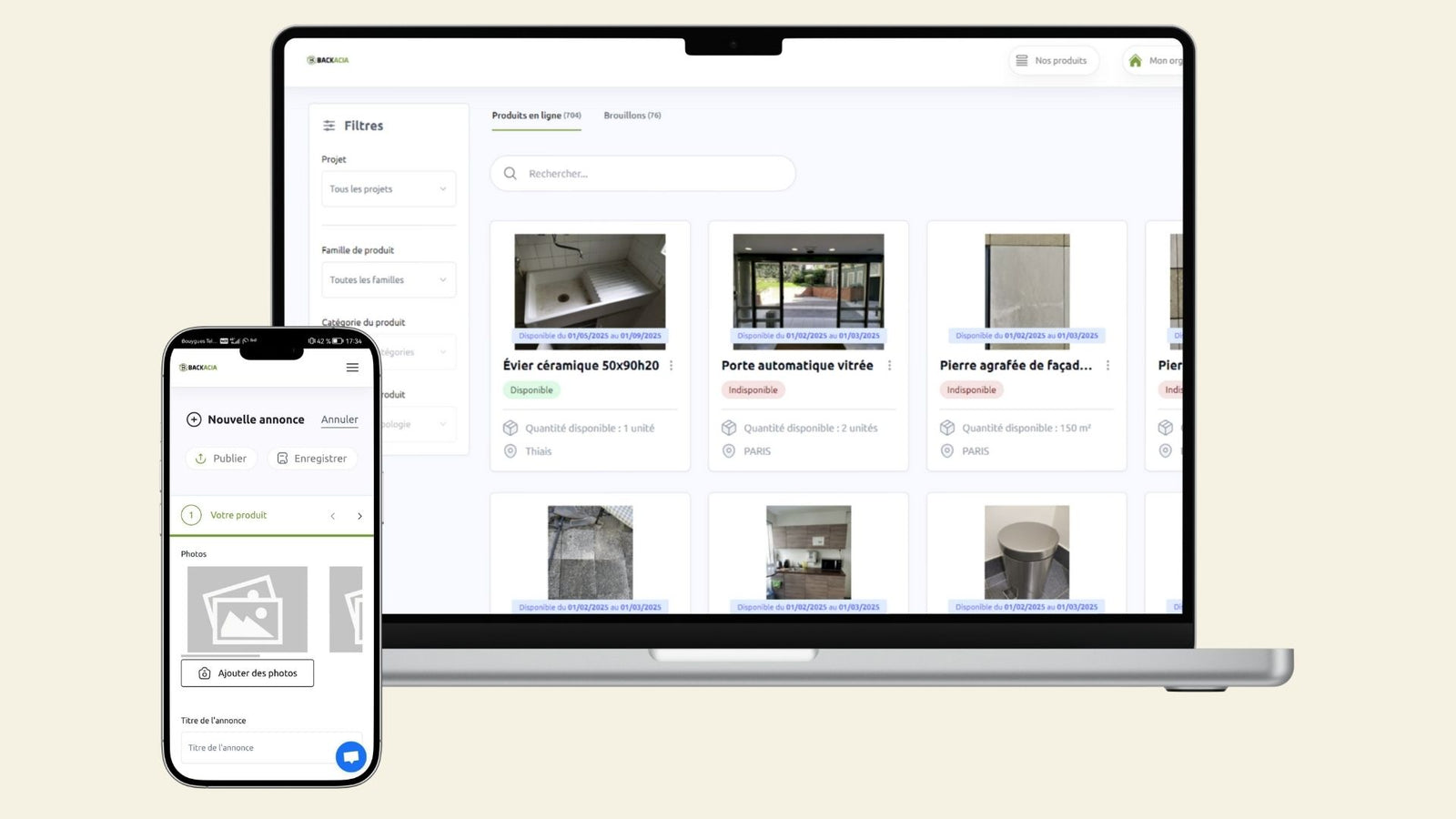
Task: Click the location pin on Porte automatique card
Action: pyautogui.click(x=729, y=451)
